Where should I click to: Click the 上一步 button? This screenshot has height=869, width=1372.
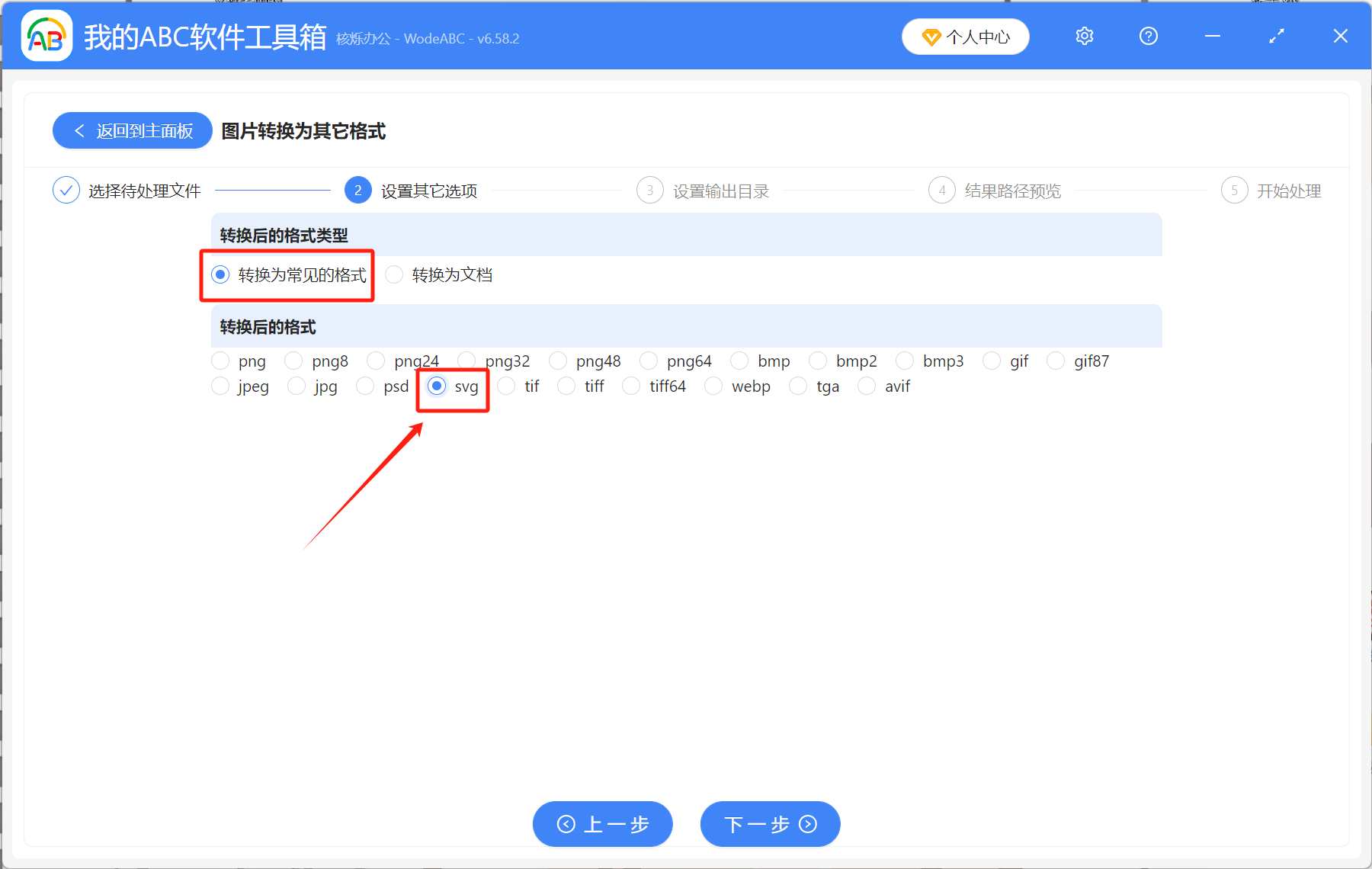tap(602, 824)
